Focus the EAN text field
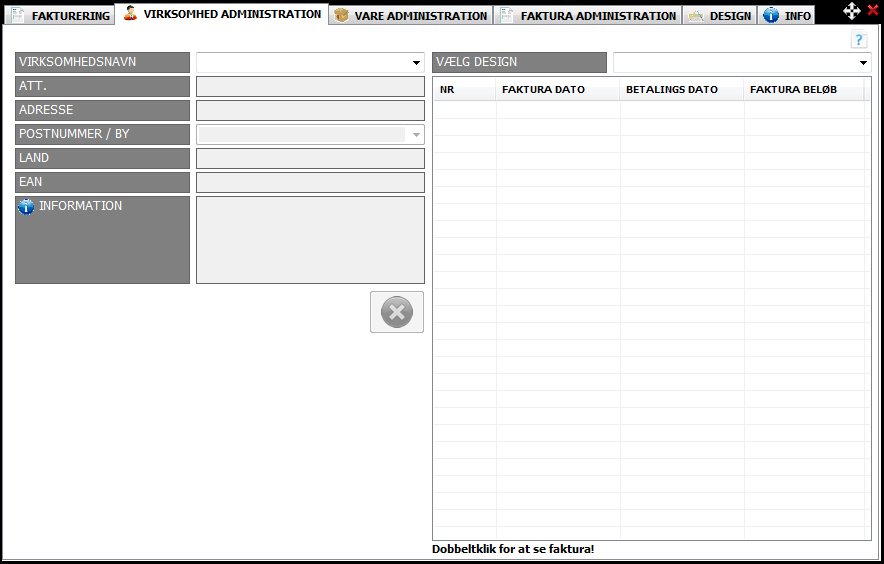 (310, 183)
